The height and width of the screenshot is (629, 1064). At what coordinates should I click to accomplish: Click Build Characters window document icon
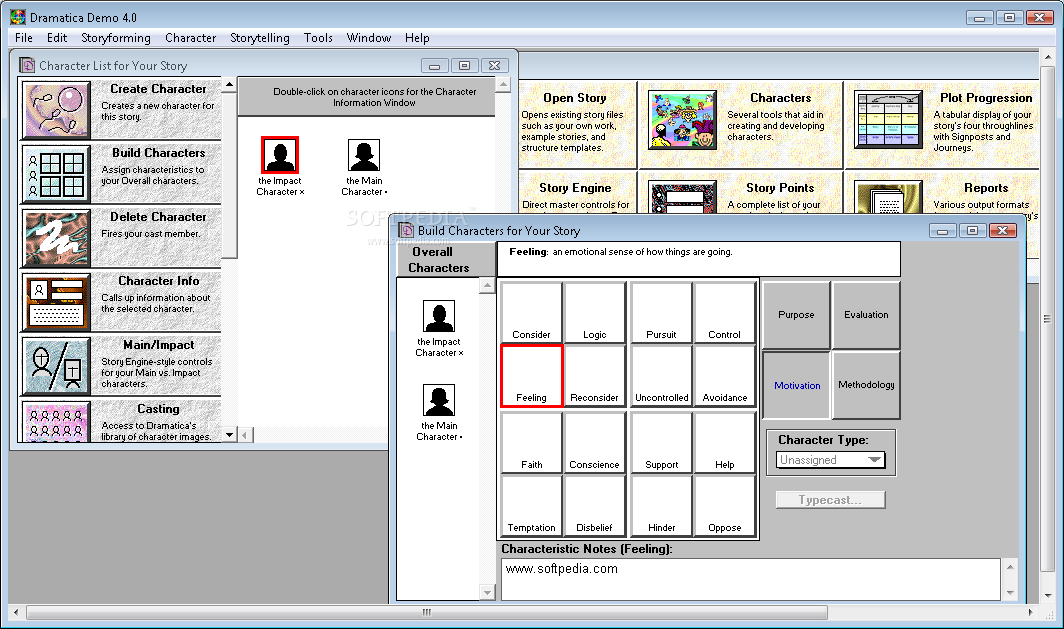(406, 230)
